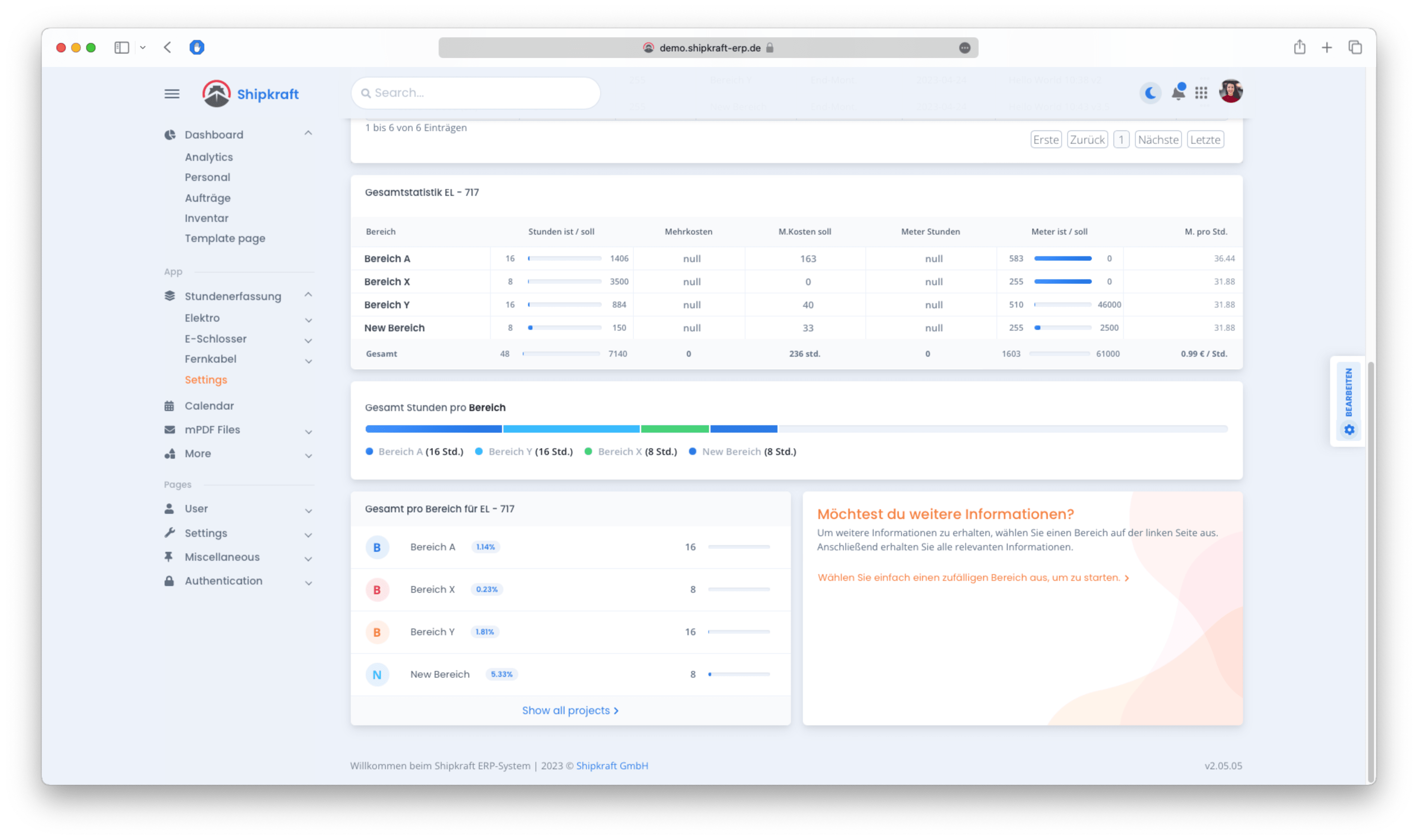1418x840 pixels.
Task: Expand the Authentication menu chevron
Action: pyautogui.click(x=308, y=583)
